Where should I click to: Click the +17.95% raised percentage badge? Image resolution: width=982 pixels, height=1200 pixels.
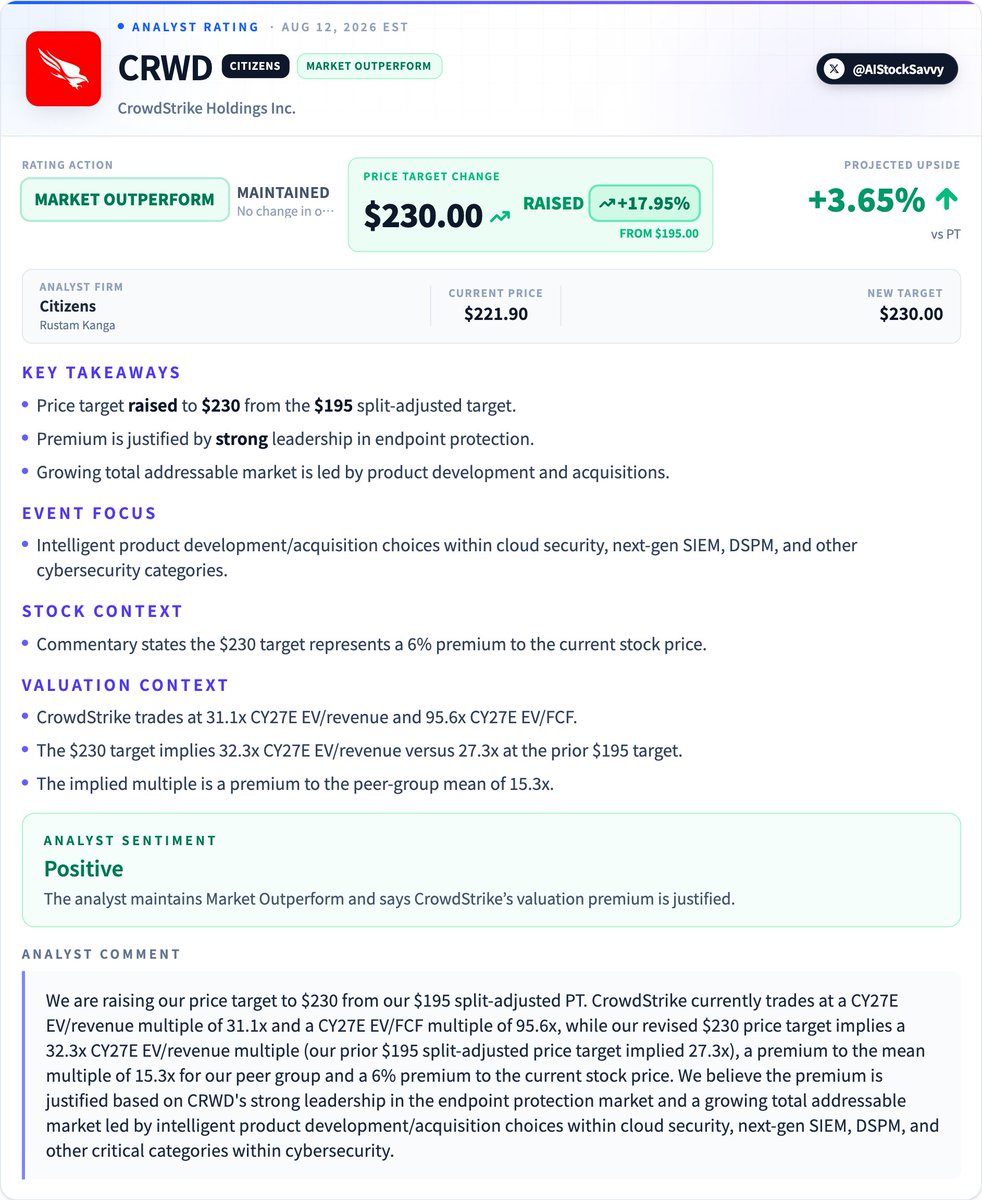[645, 203]
